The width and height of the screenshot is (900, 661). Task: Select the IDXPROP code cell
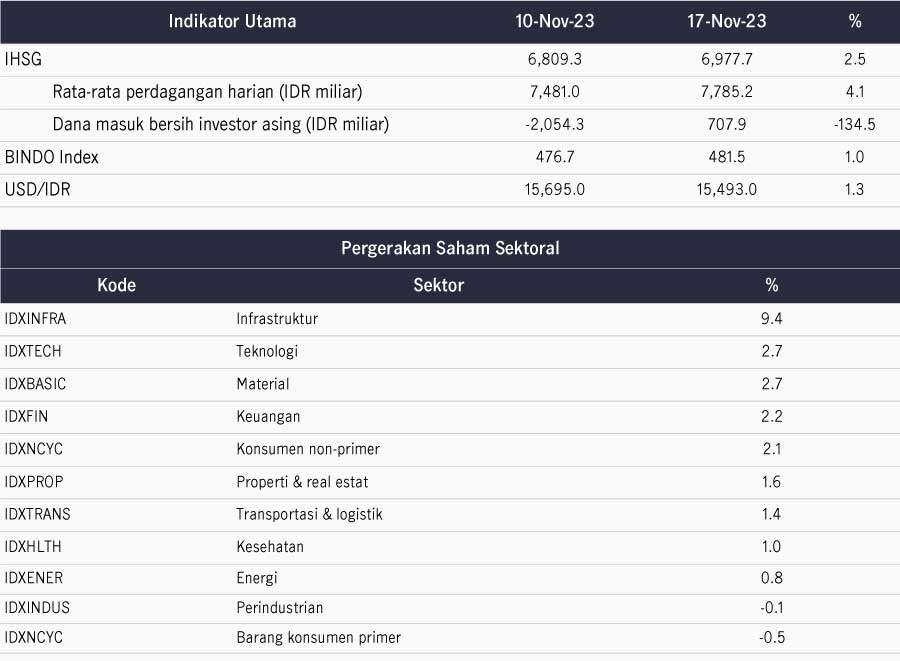34,482
